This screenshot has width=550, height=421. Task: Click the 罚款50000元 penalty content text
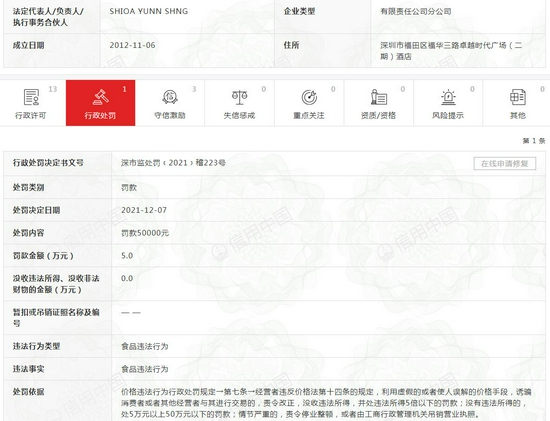pos(145,233)
